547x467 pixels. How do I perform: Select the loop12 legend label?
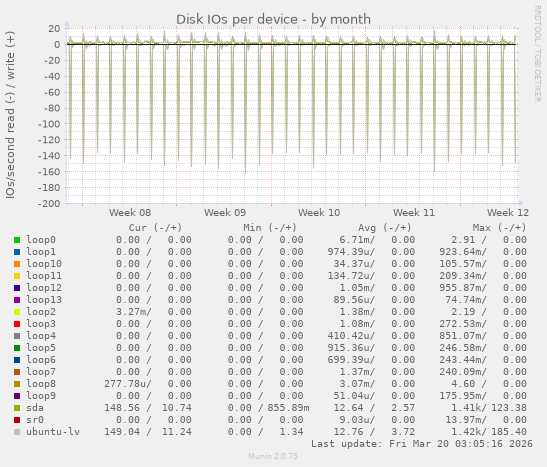click(44, 288)
